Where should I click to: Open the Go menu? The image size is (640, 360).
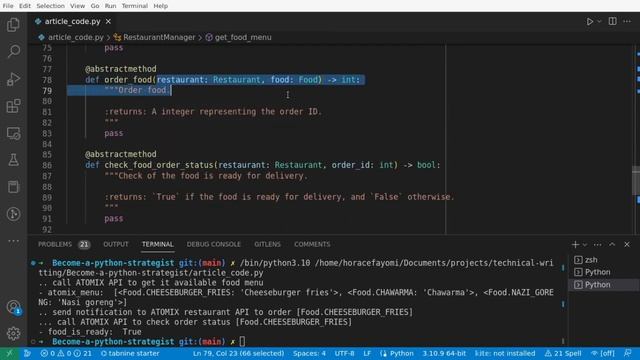(x=95, y=6)
